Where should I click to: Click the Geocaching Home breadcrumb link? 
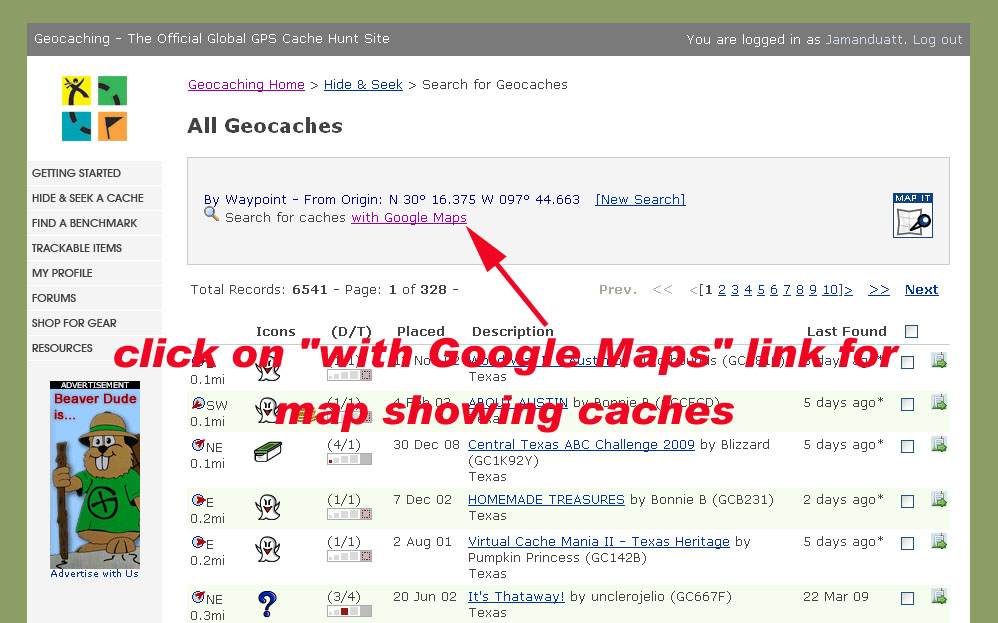(x=246, y=85)
